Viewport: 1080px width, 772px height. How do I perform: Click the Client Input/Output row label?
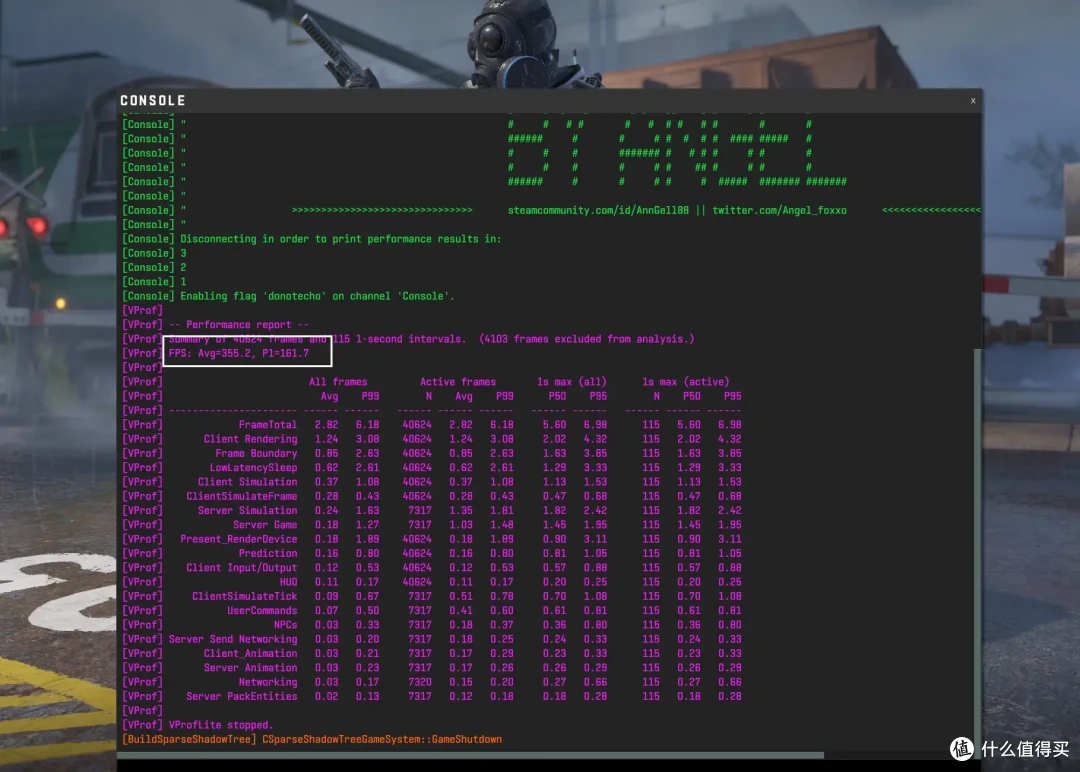pos(242,567)
